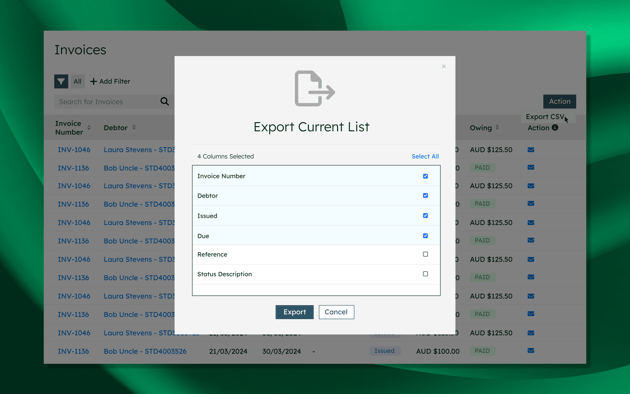Viewport: 630px width, 394px height.
Task: Click the 21/03/2024 issued date cell
Action: 228,351
